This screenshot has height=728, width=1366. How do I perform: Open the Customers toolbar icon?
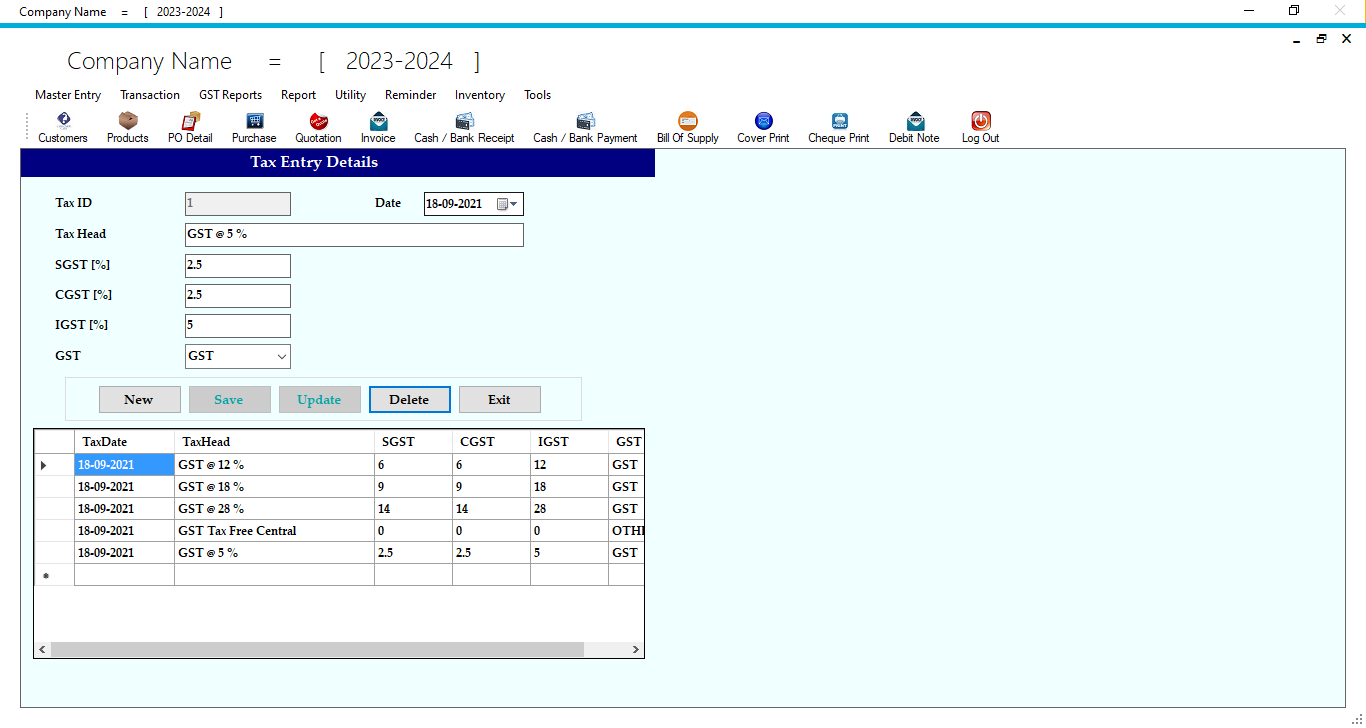(x=63, y=128)
